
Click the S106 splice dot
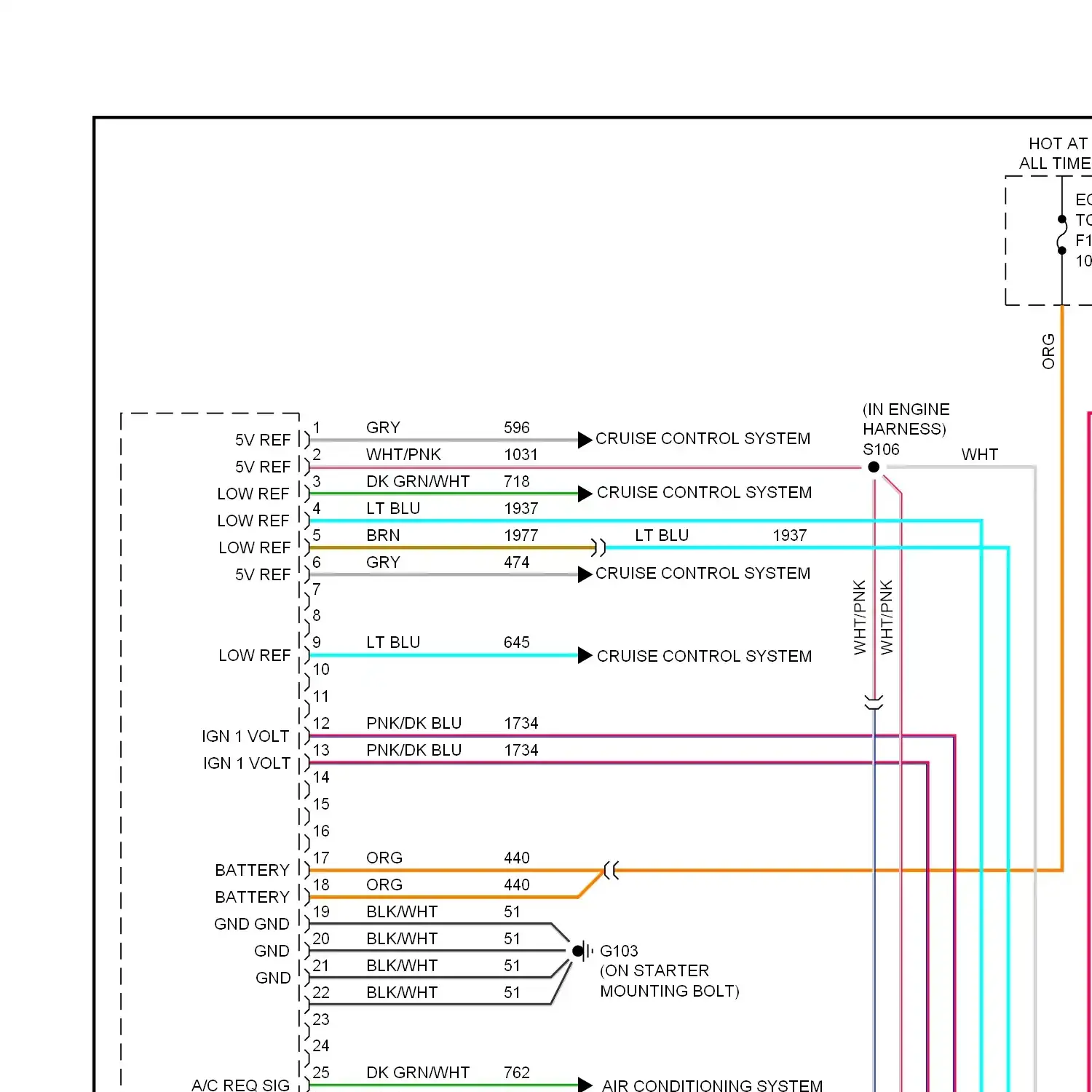click(x=874, y=467)
